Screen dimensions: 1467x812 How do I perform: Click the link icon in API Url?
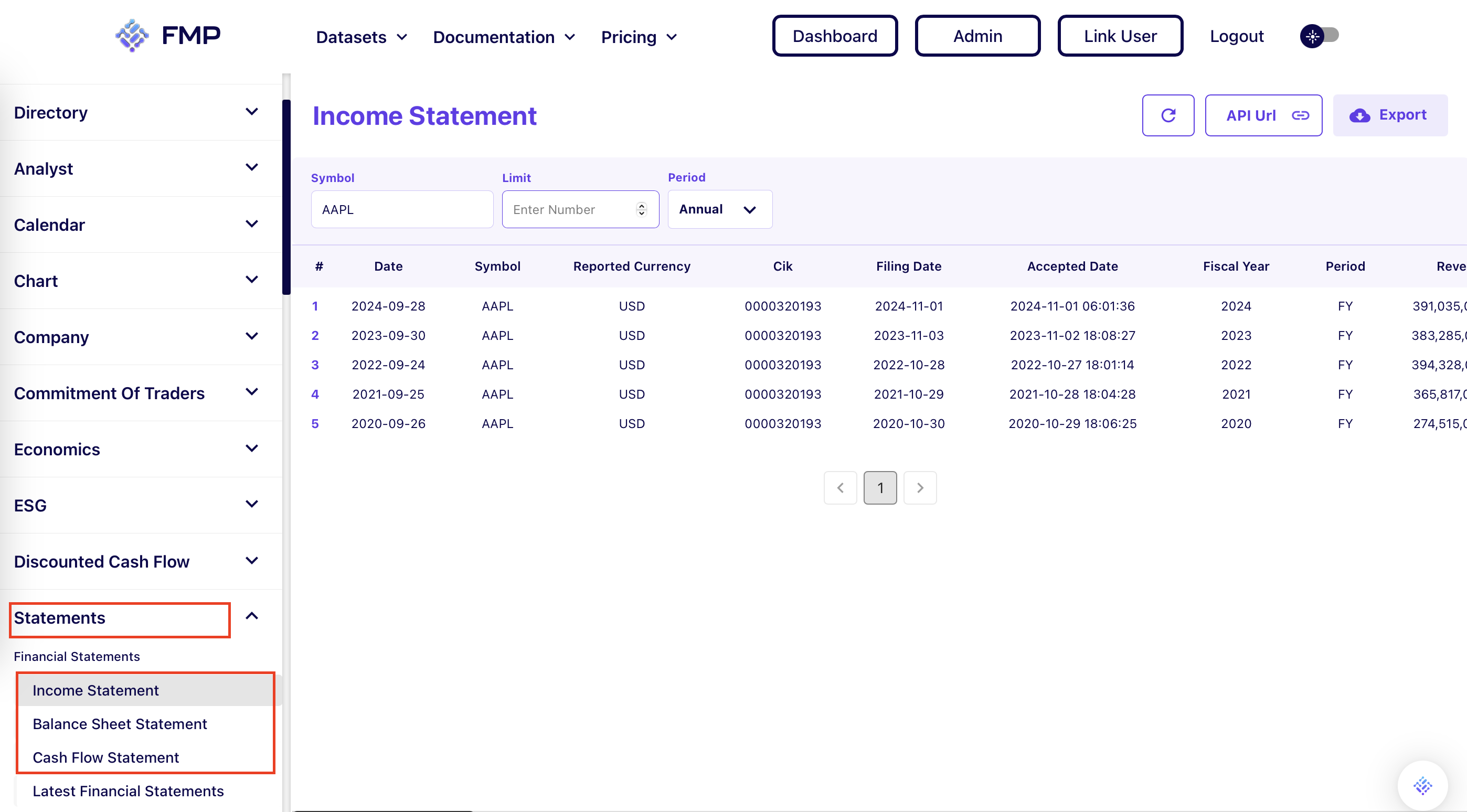click(x=1300, y=115)
